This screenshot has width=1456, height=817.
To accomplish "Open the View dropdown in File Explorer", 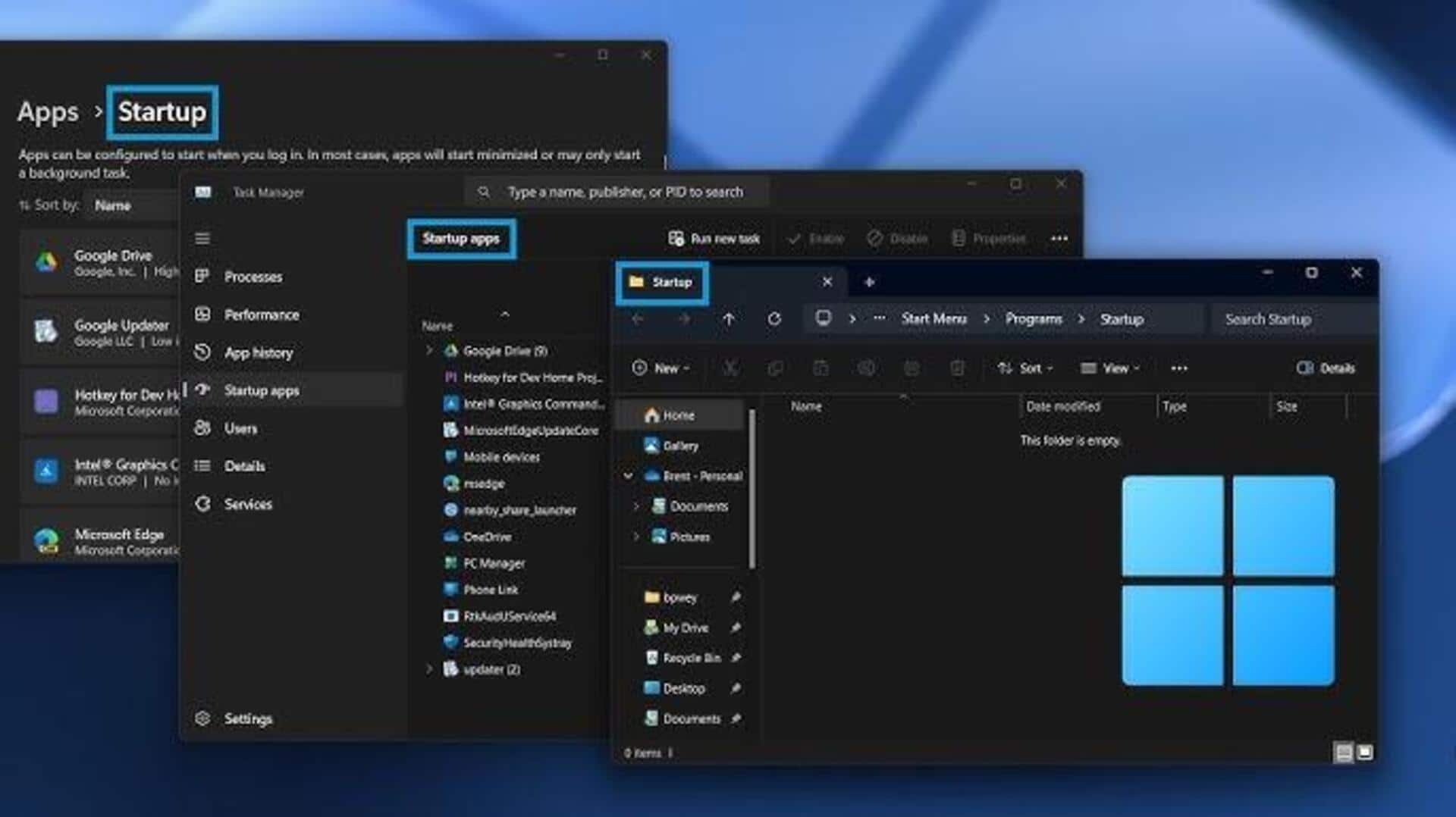I will [x=1110, y=368].
